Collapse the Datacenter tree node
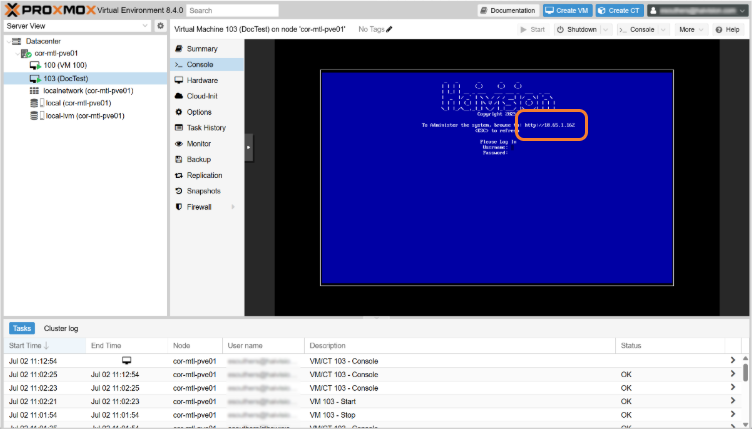 (x=9, y=41)
